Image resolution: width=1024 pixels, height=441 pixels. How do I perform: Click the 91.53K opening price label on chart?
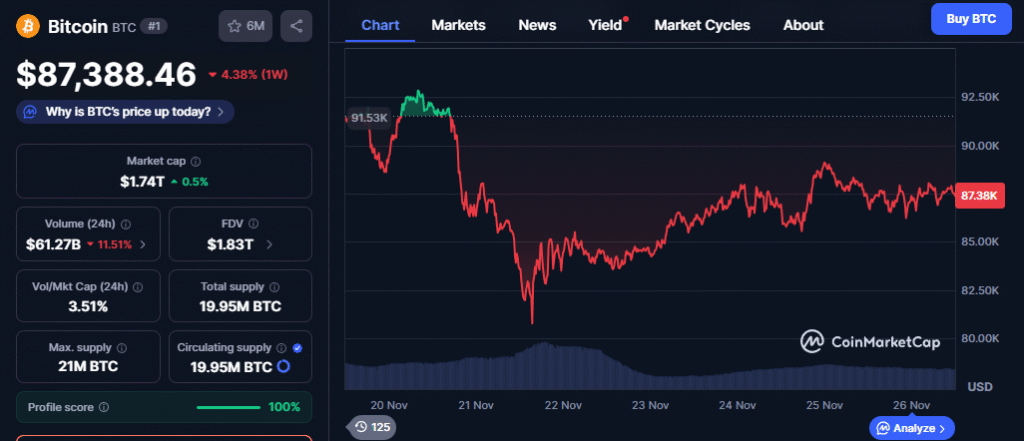(x=370, y=118)
